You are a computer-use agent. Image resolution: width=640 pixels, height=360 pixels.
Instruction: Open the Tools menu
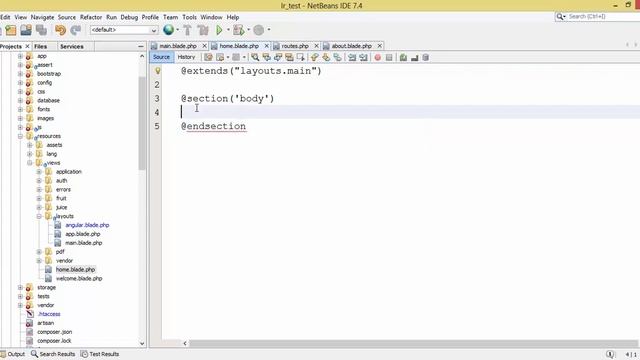click(189, 17)
